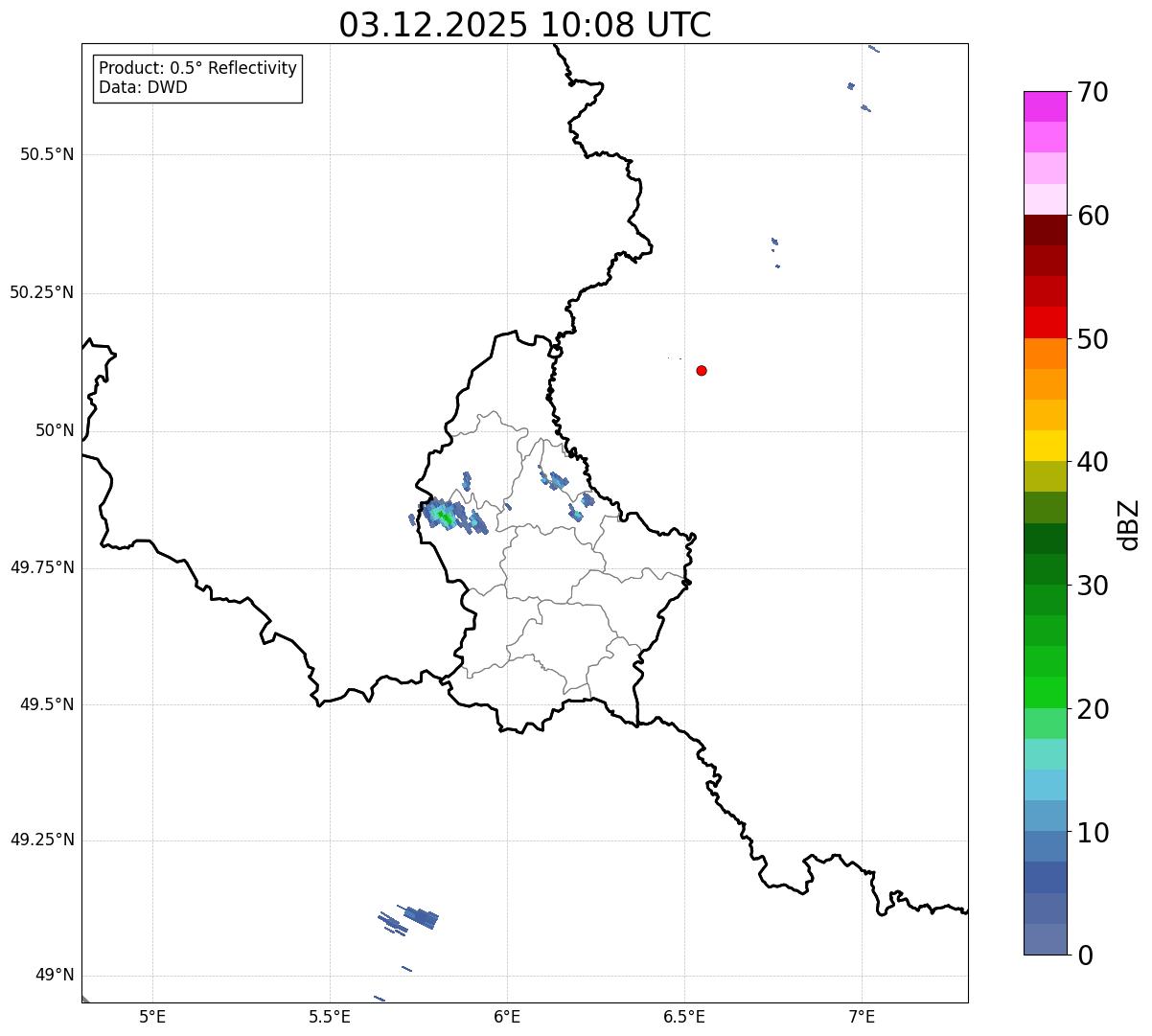Viewport: 1152px width, 1036px height.
Task: Click the 50°N latitude label
Action: (x=55, y=430)
